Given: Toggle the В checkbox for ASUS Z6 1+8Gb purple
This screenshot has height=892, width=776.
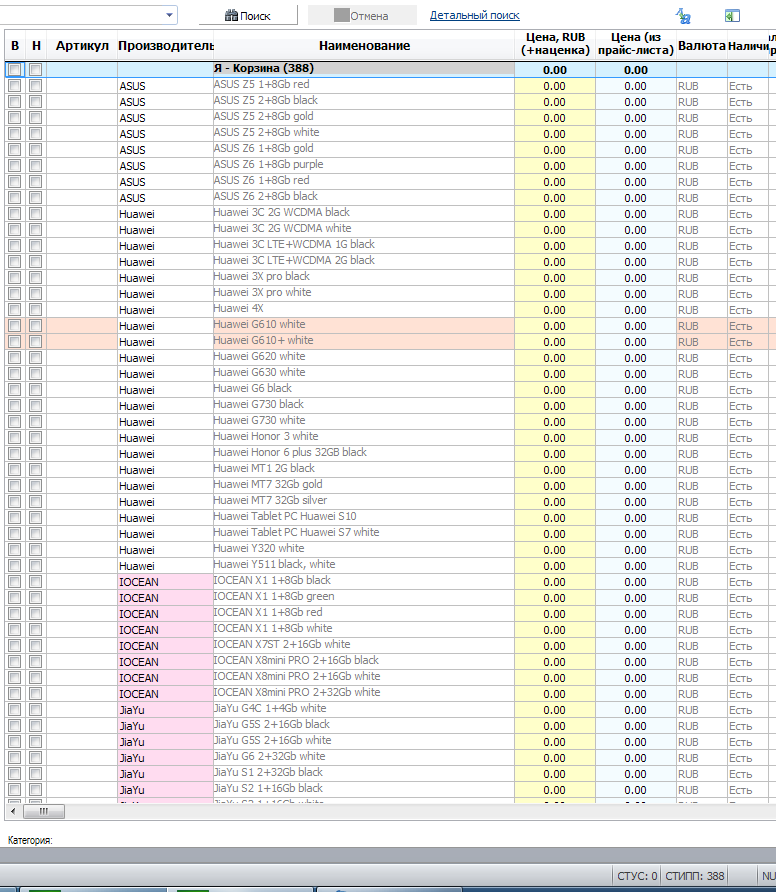Looking at the screenshot, I should click(15, 166).
